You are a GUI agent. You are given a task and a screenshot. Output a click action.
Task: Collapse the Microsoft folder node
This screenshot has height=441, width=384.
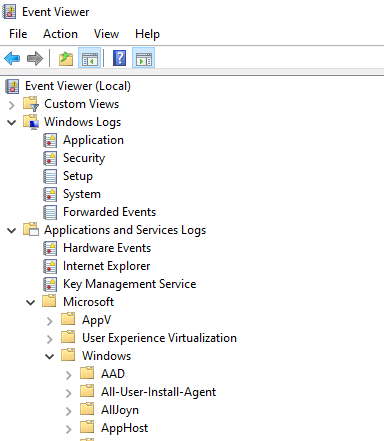pyautogui.click(x=31, y=303)
